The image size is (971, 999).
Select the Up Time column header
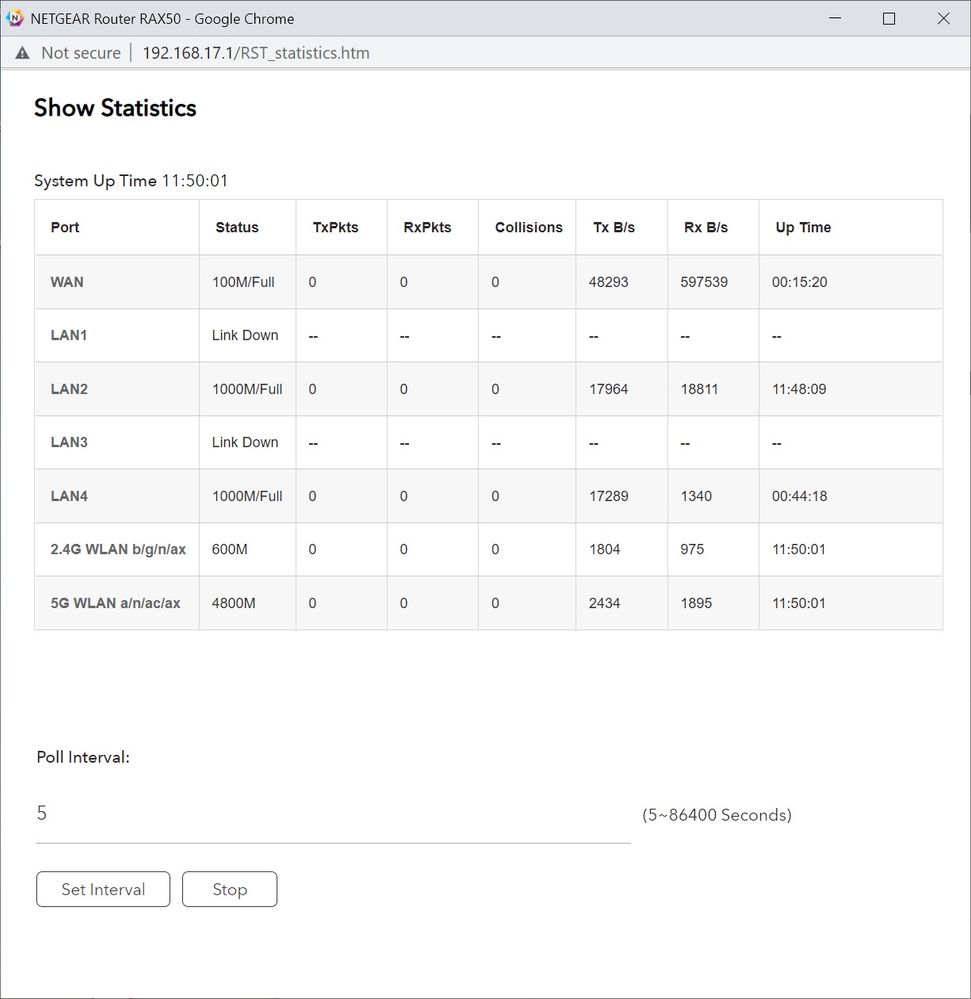803,228
